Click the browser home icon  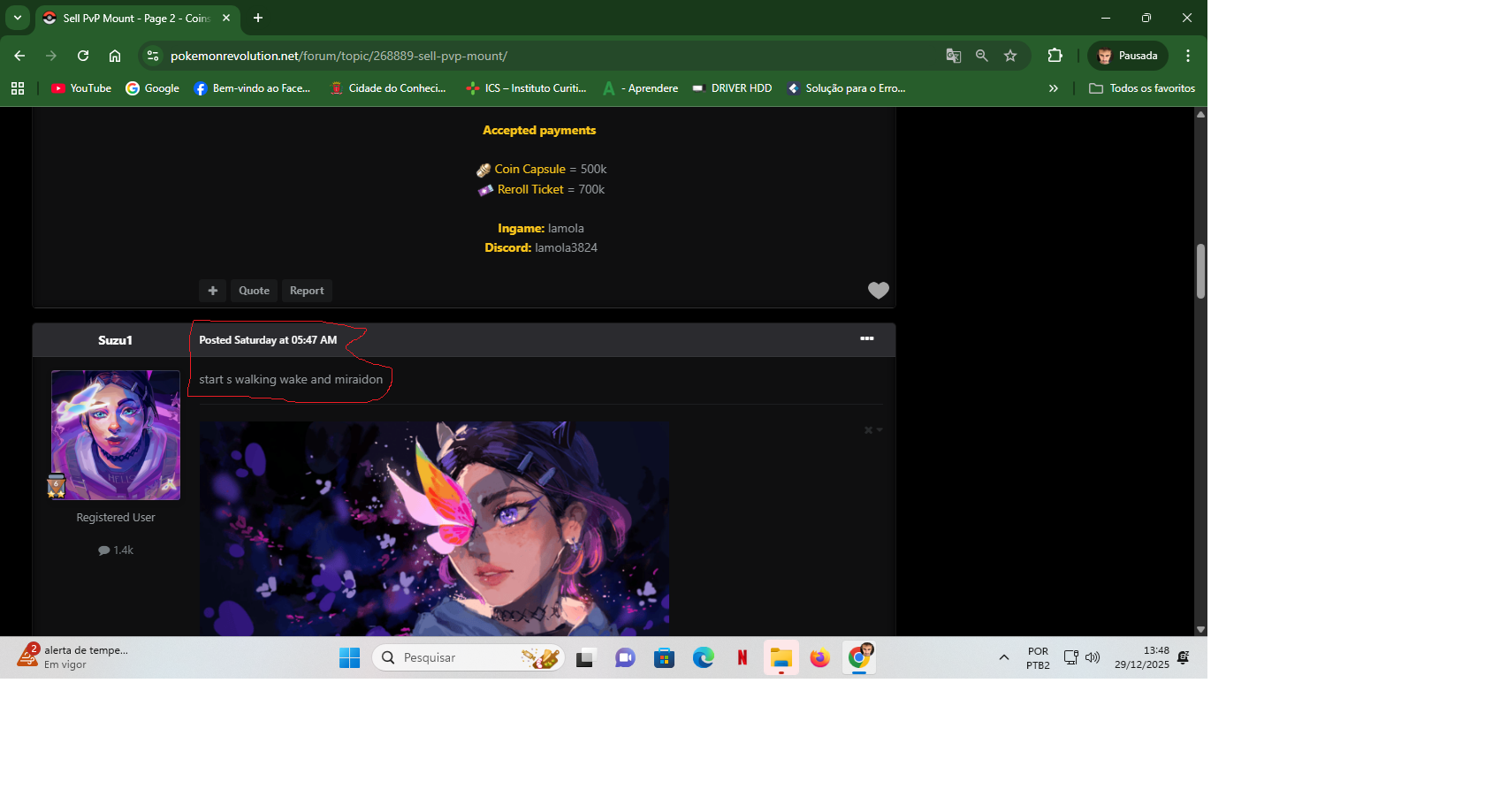[115, 56]
